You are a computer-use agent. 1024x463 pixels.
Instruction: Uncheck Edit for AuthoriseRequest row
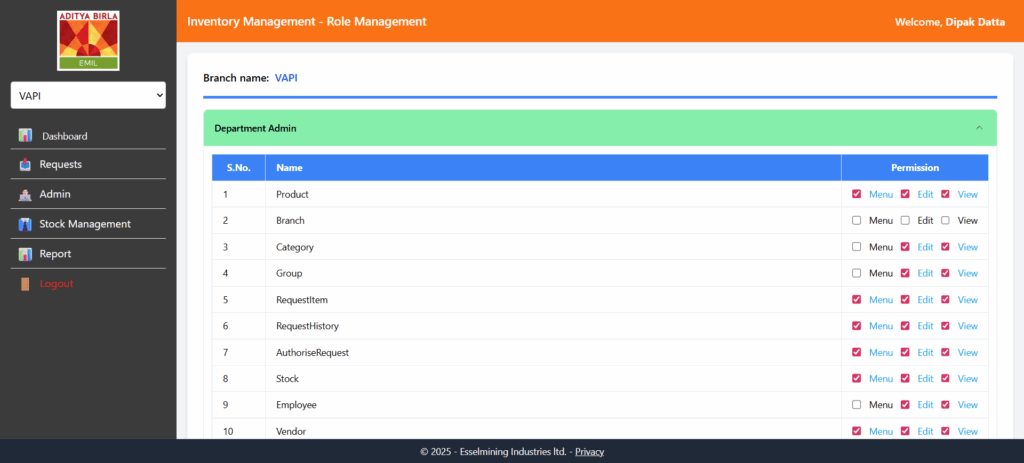coord(905,352)
